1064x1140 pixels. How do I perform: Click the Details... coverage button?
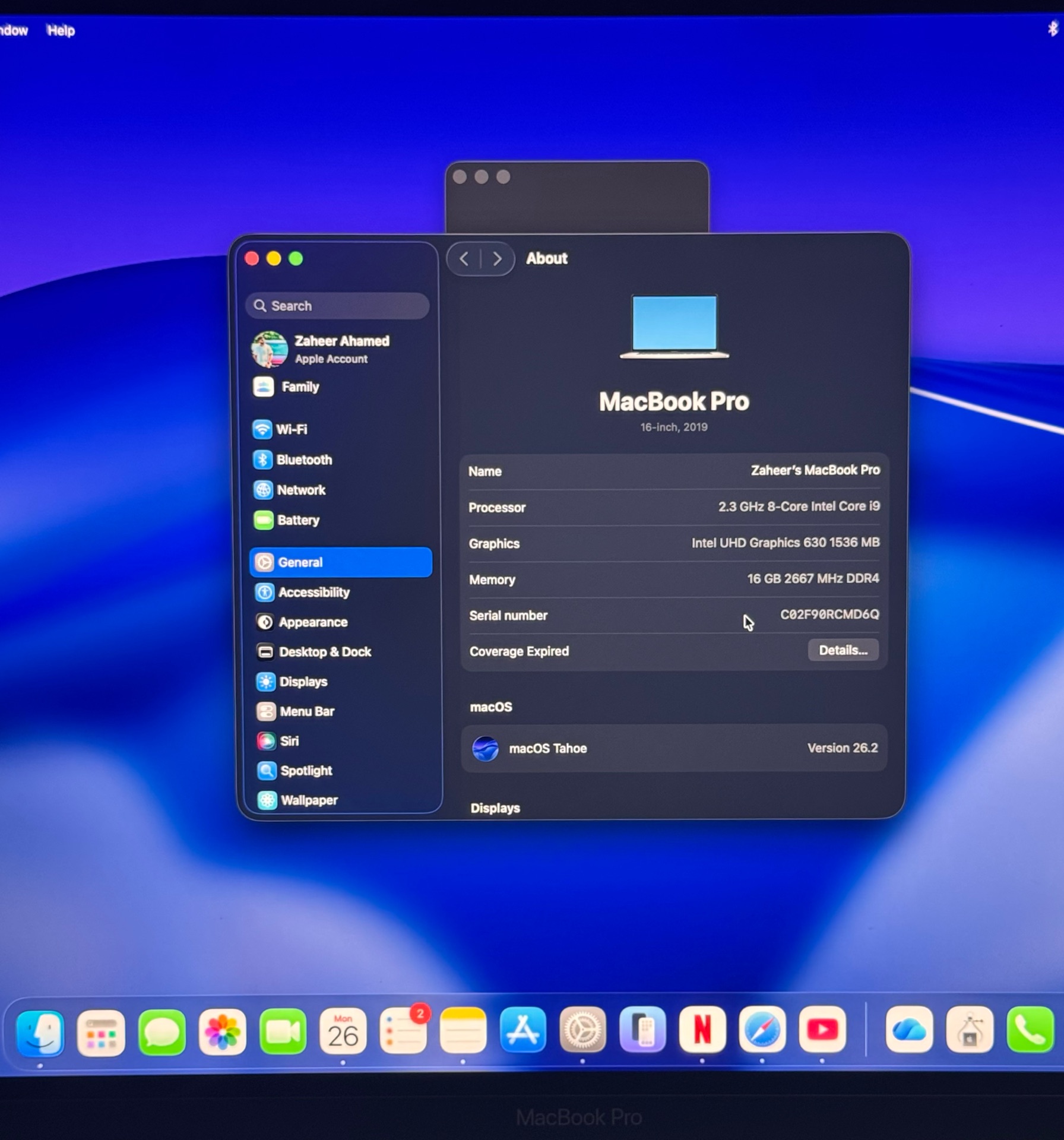pos(843,650)
